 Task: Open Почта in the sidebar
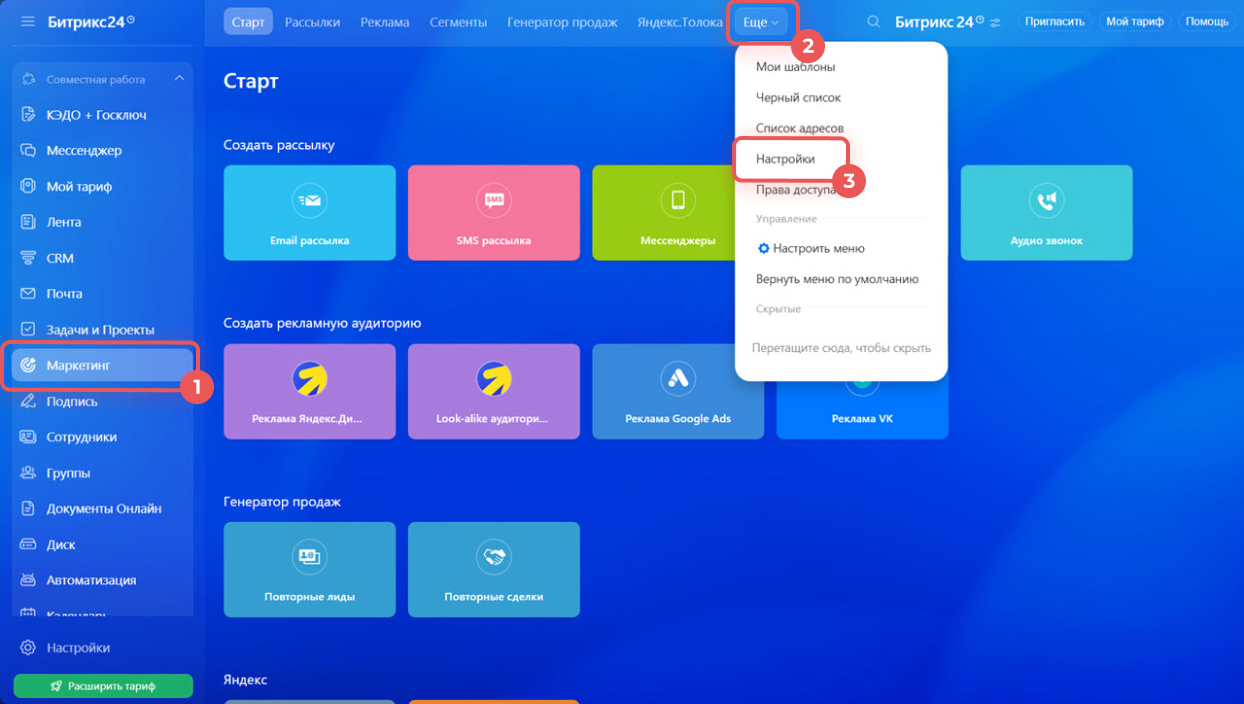click(x=102, y=294)
